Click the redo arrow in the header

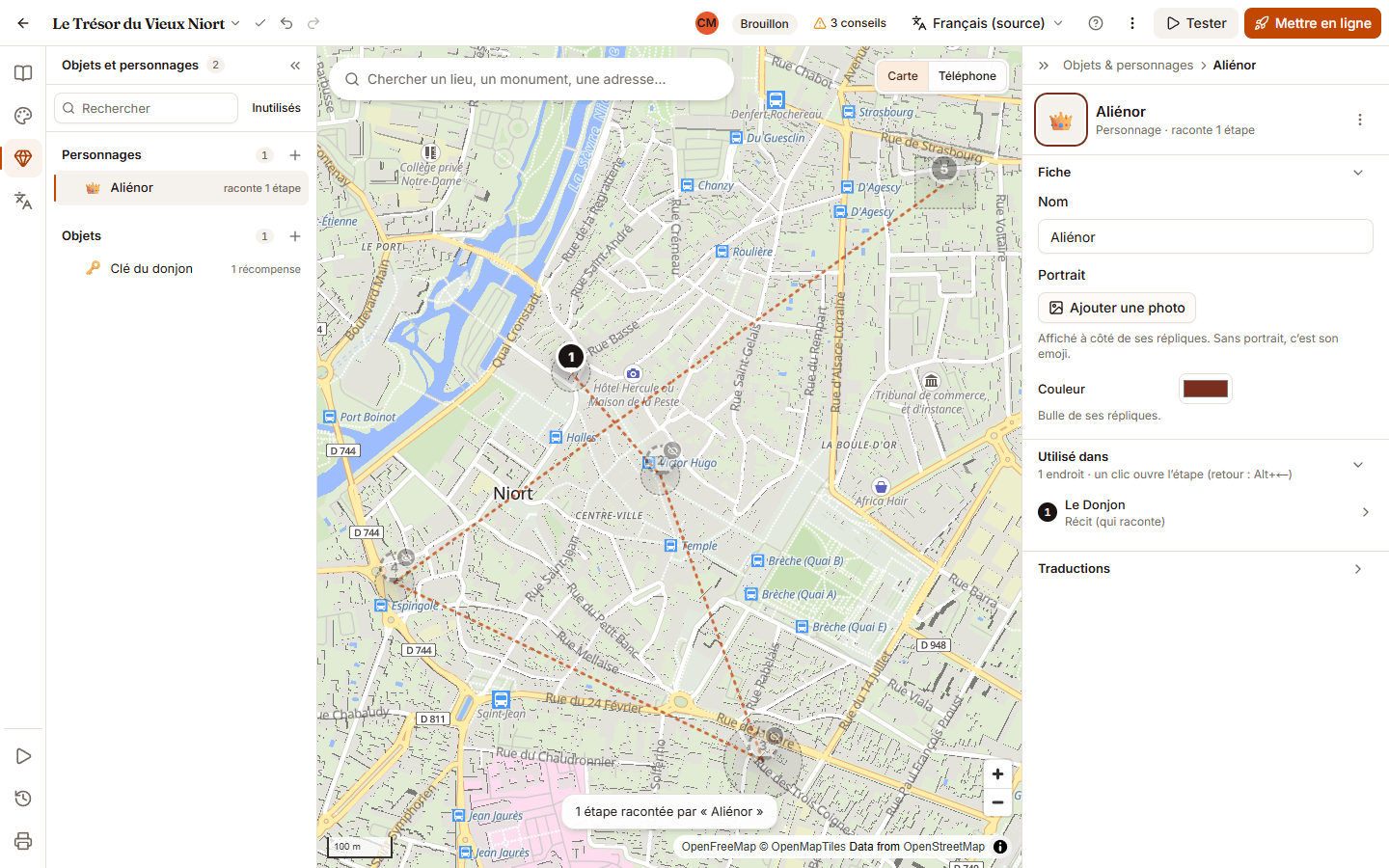313,23
